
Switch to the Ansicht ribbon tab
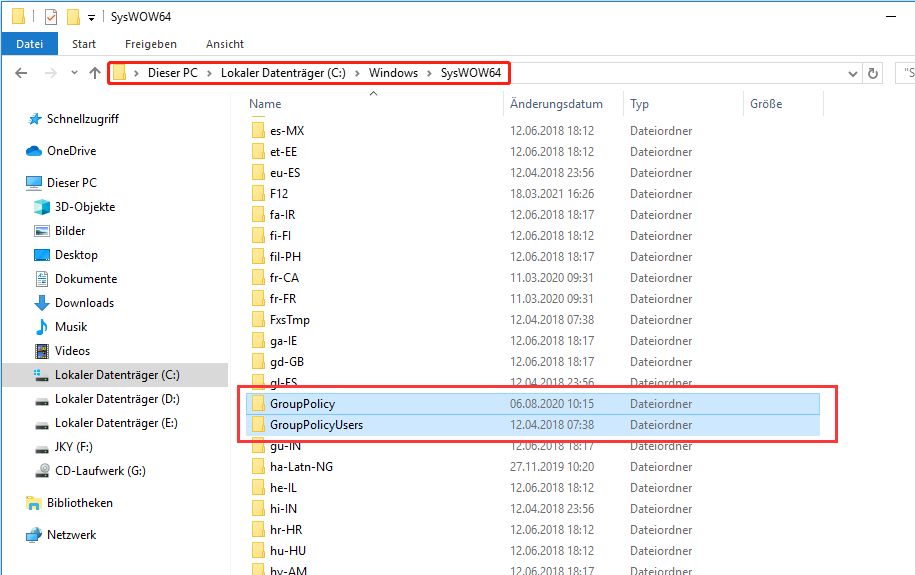(x=225, y=44)
